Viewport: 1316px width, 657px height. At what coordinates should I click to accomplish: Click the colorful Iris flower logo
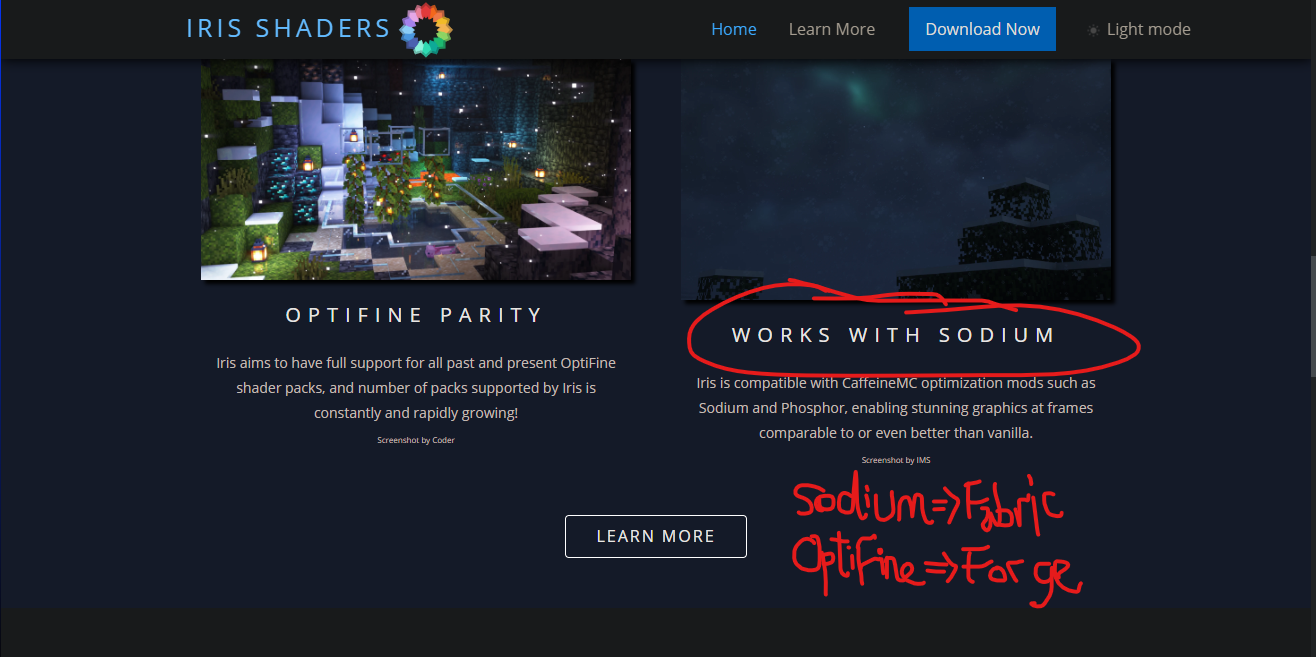[x=426, y=29]
